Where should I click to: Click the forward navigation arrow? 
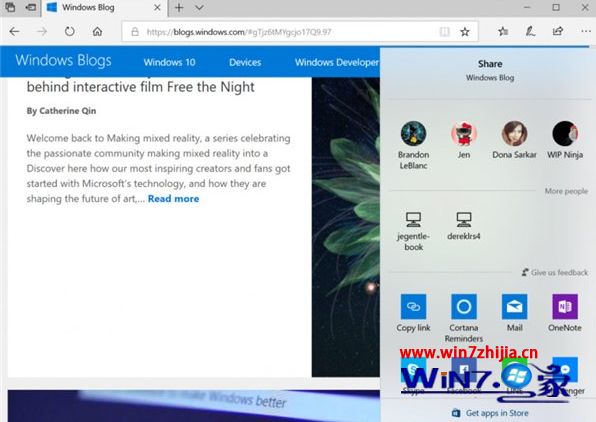(42, 32)
